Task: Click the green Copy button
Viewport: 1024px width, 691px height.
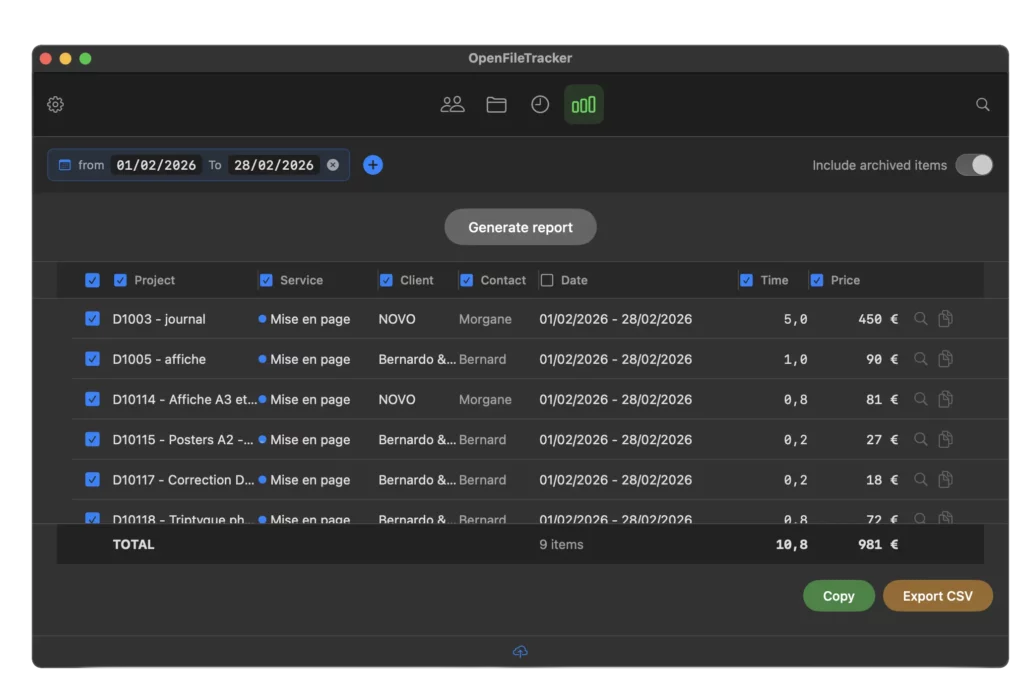Action: click(x=839, y=596)
